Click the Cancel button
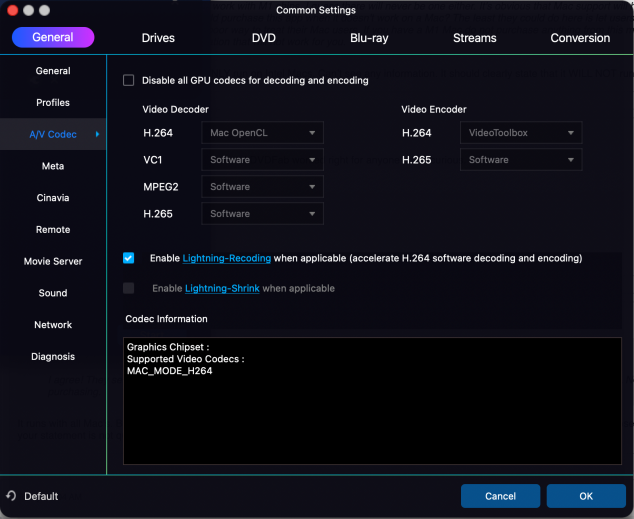 point(500,496)
